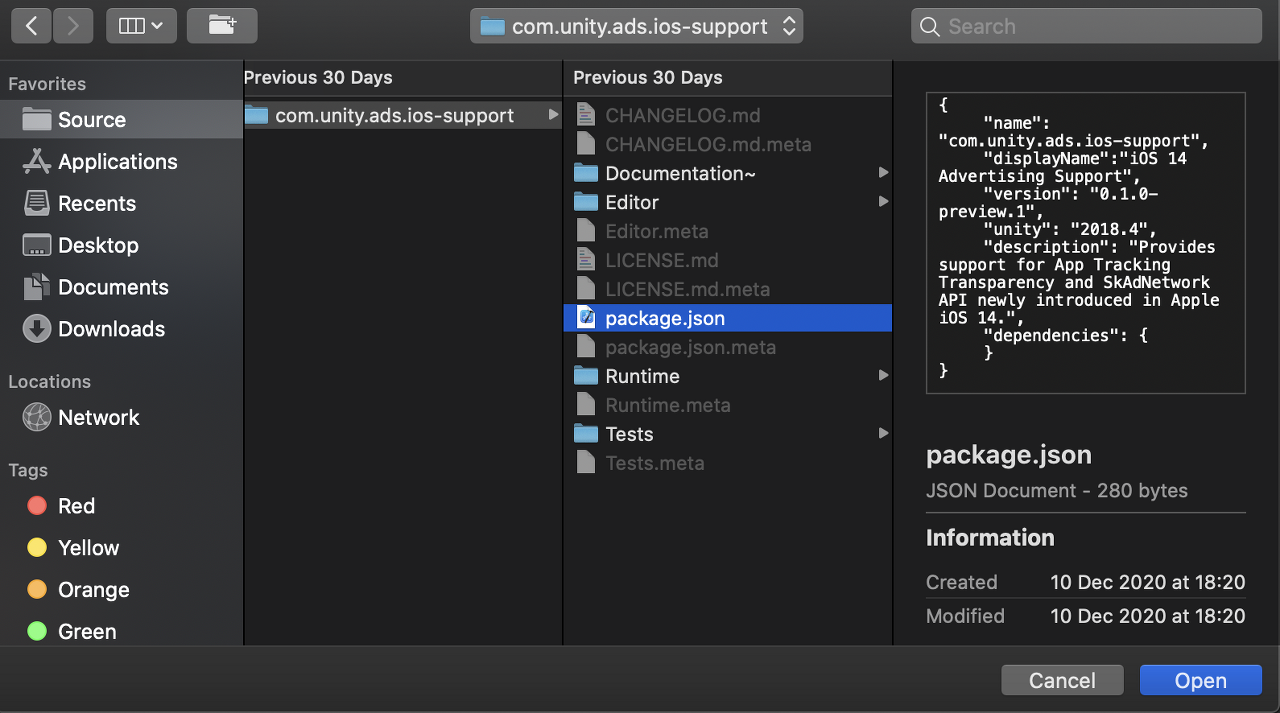Open the com.unity.ads.ios-support path popup
Image resolution: width=1280 pixels, height=713 pixels.
[637, 26]
